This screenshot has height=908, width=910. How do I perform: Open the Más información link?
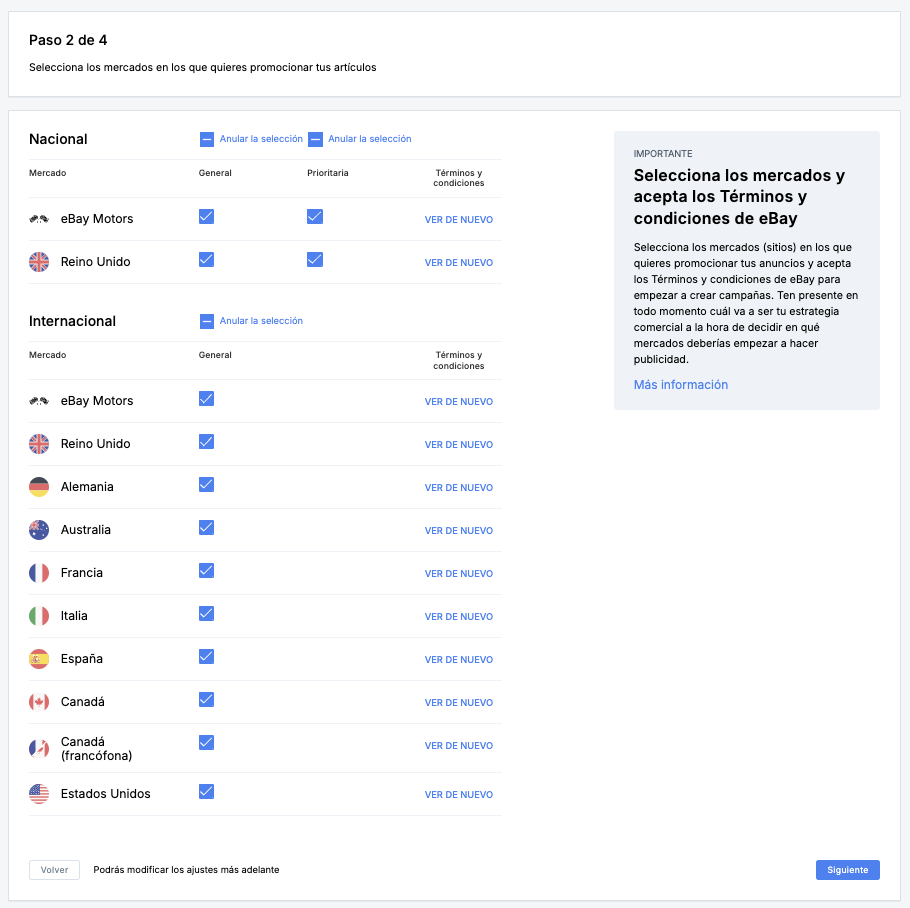pyautogui.click(x=680, y=385)
